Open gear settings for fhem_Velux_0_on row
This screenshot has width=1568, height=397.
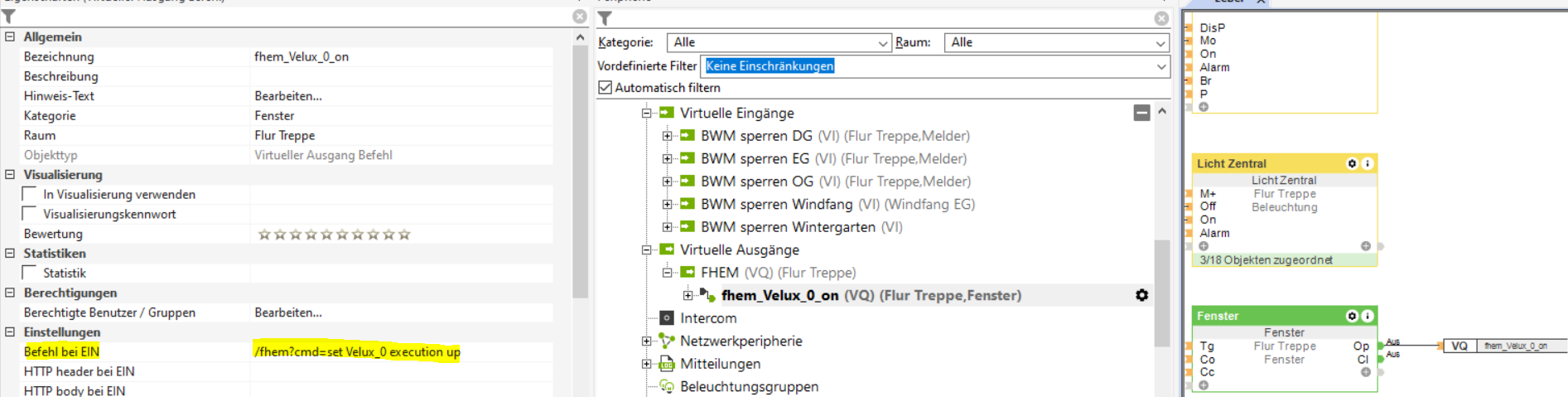(1141, 295)
